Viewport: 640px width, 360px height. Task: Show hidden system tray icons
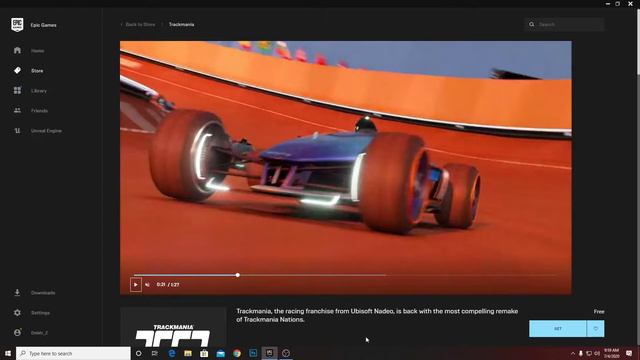(572, 353)
